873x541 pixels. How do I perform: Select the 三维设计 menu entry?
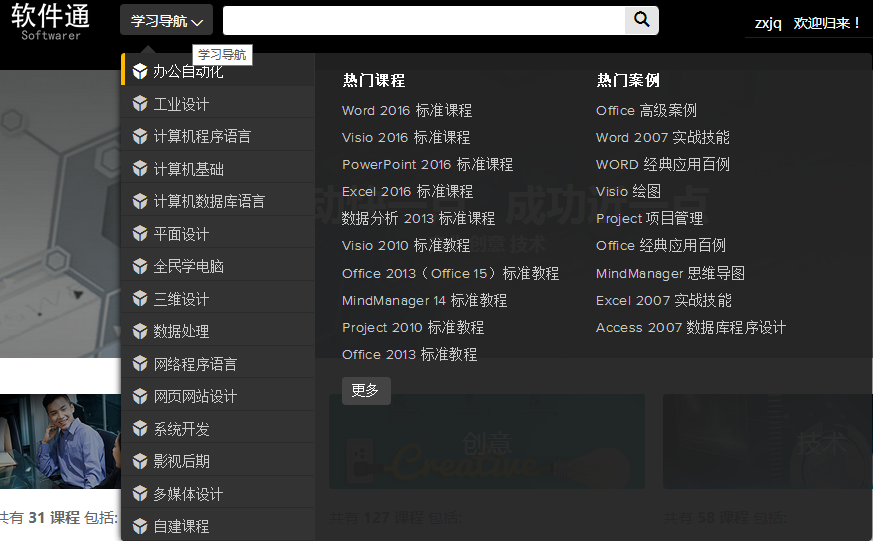click(218, 299)
